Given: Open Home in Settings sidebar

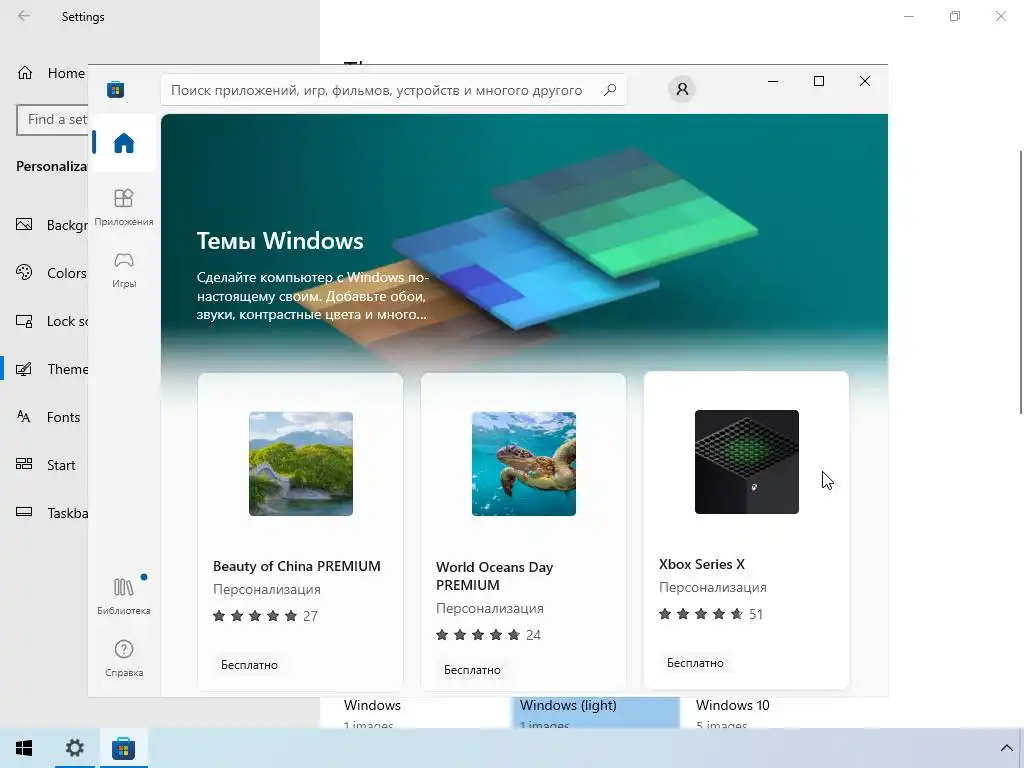Looking at the screenshot, I should click(x=51, y=73).
